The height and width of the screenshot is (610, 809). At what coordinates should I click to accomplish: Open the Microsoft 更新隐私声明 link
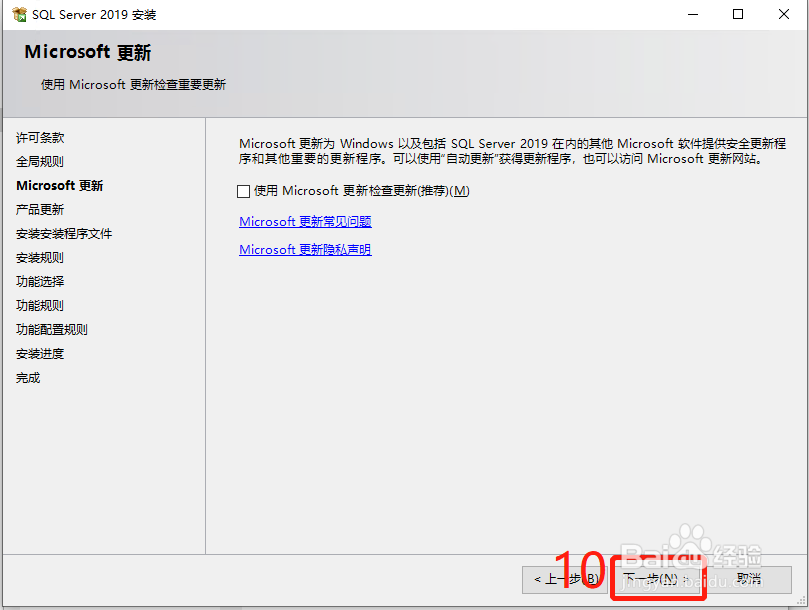tap(305, 249)
